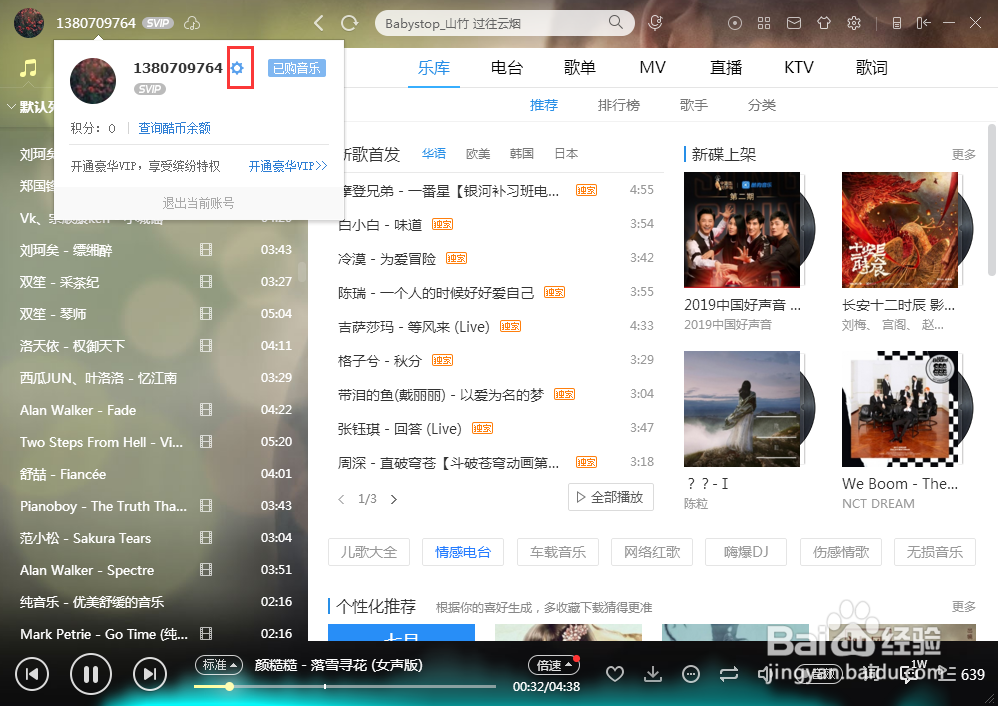Image resolution: width=998 pixels, height=706 pixels.
Task: Open the 查询酷币余额 link
Action: point(174,128)
